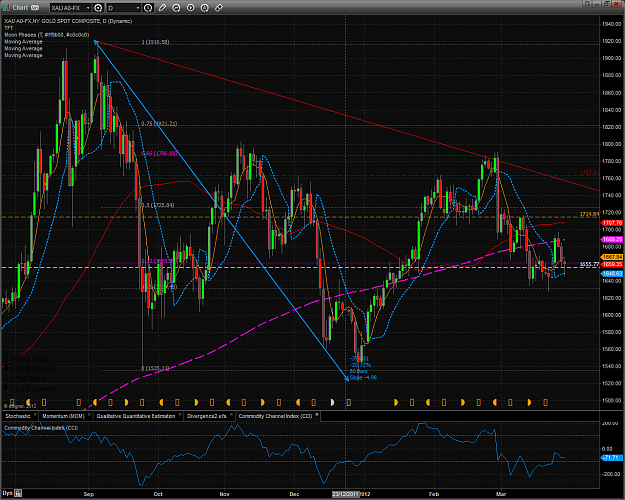
Task: Click the Fibonacci 1 (1916.53) level label
Action: click(155, 42)
